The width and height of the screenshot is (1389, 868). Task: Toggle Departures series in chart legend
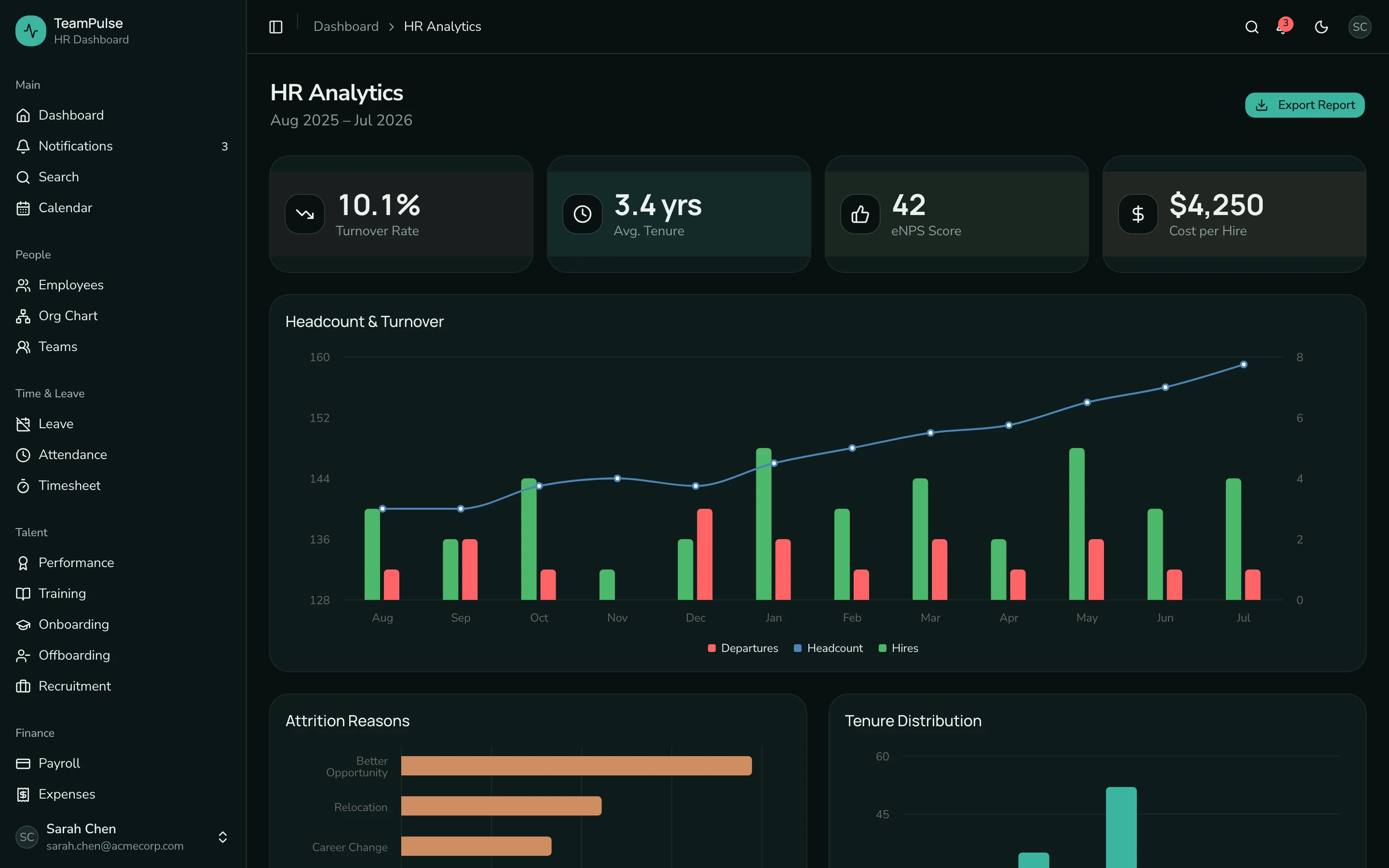click(x=743, y=648)
